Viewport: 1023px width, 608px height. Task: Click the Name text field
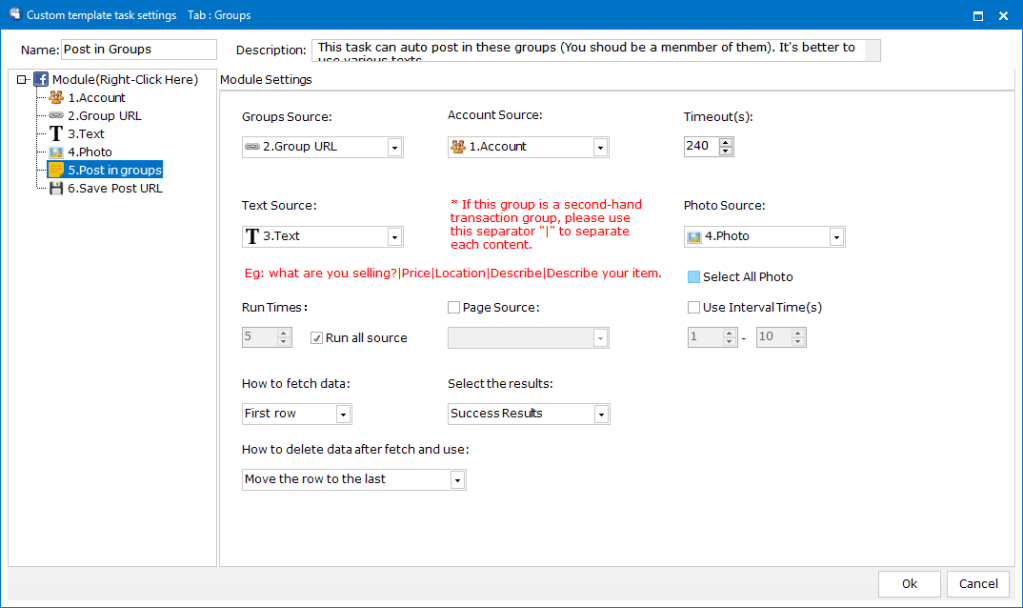point(138,50)
